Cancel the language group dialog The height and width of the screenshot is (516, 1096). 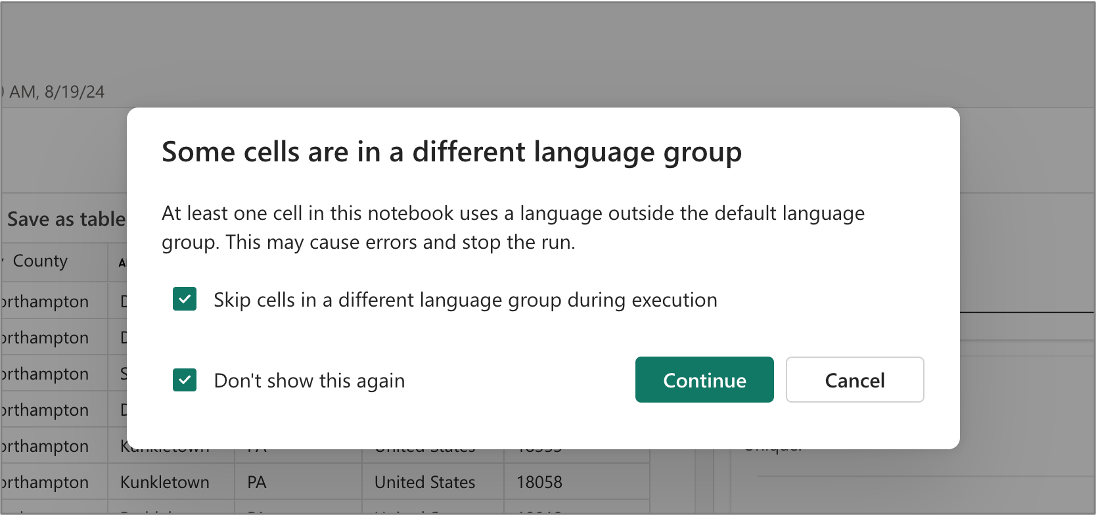pos(855,380)
